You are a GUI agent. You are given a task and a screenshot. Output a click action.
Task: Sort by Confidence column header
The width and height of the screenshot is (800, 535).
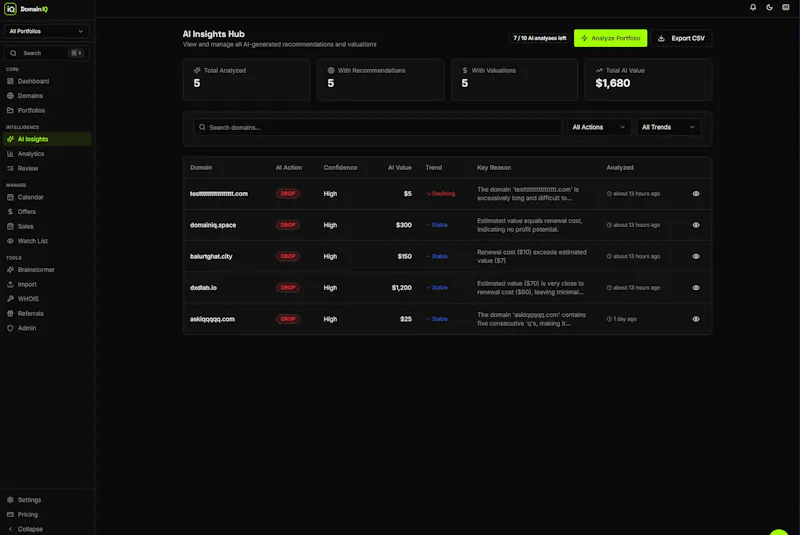(340, 168)
